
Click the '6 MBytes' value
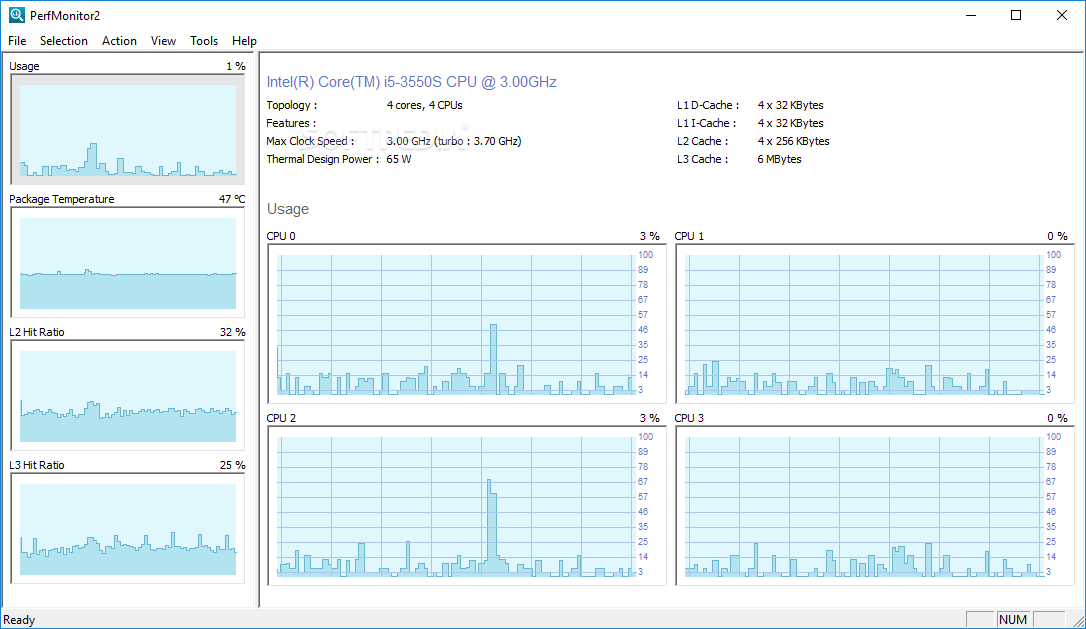[779, 159]
